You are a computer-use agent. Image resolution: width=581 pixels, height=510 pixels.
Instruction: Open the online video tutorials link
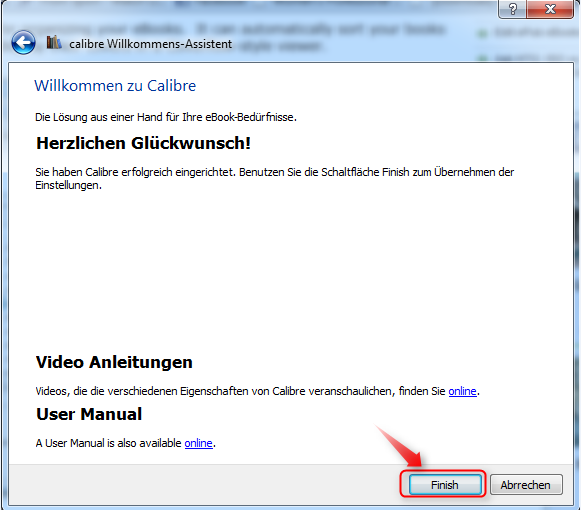point(462,391)
